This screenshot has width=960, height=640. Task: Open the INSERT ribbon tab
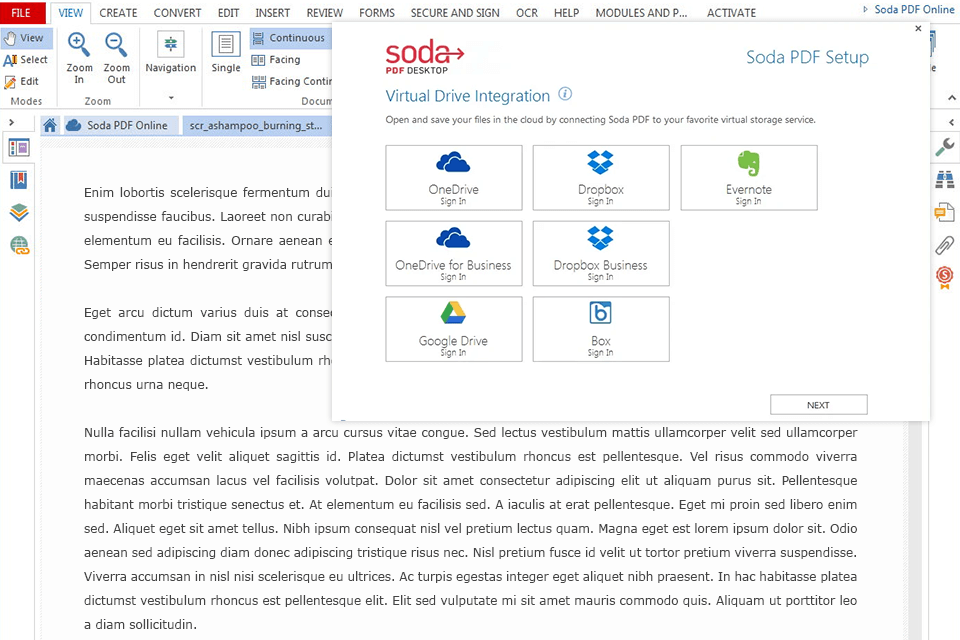tap(272, 13)
